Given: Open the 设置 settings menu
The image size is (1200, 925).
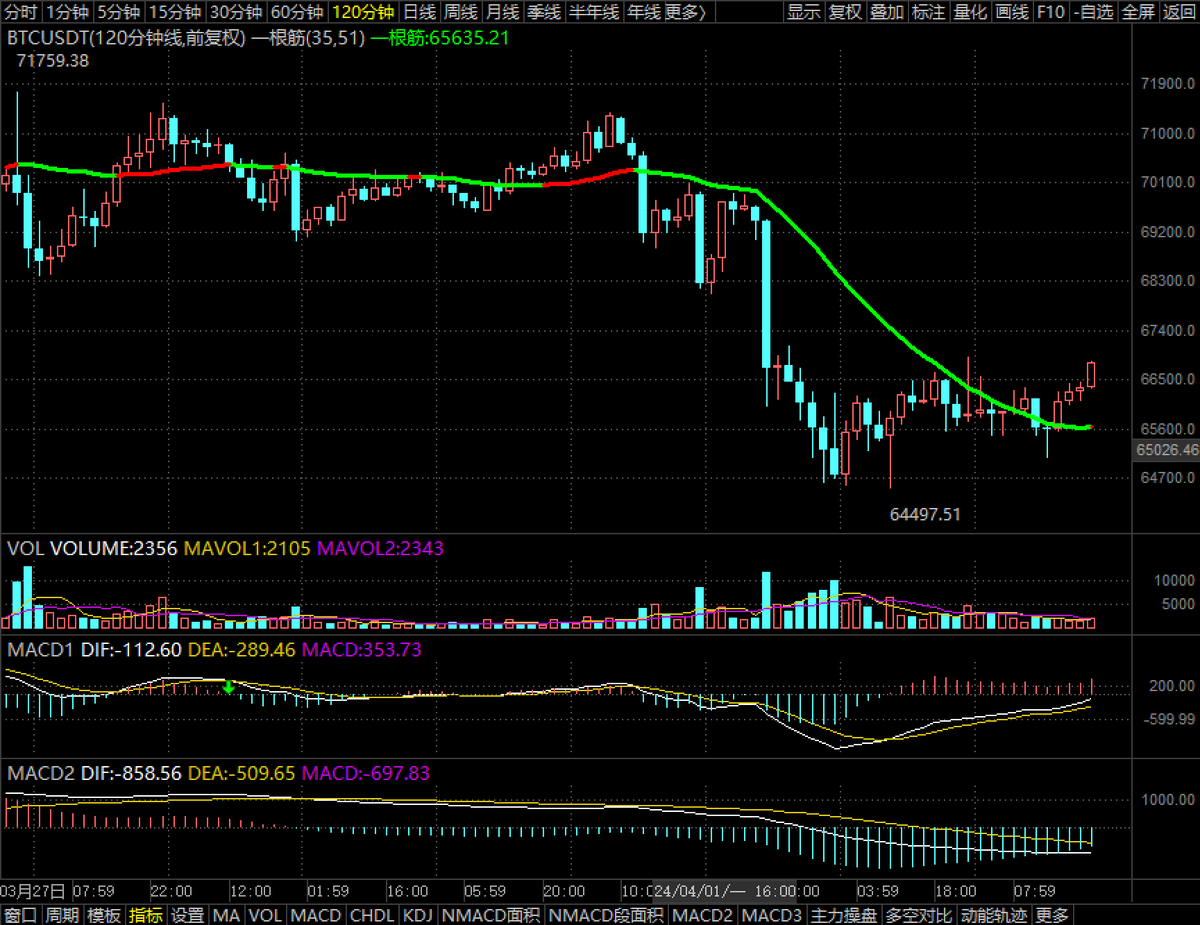Looking at the screenshot, I should coord(188,915).
